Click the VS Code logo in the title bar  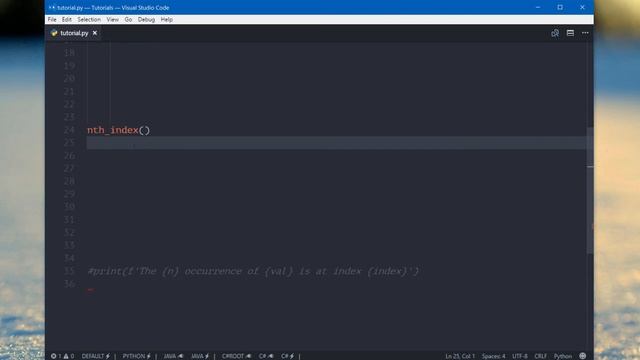(x=52, y=7)
